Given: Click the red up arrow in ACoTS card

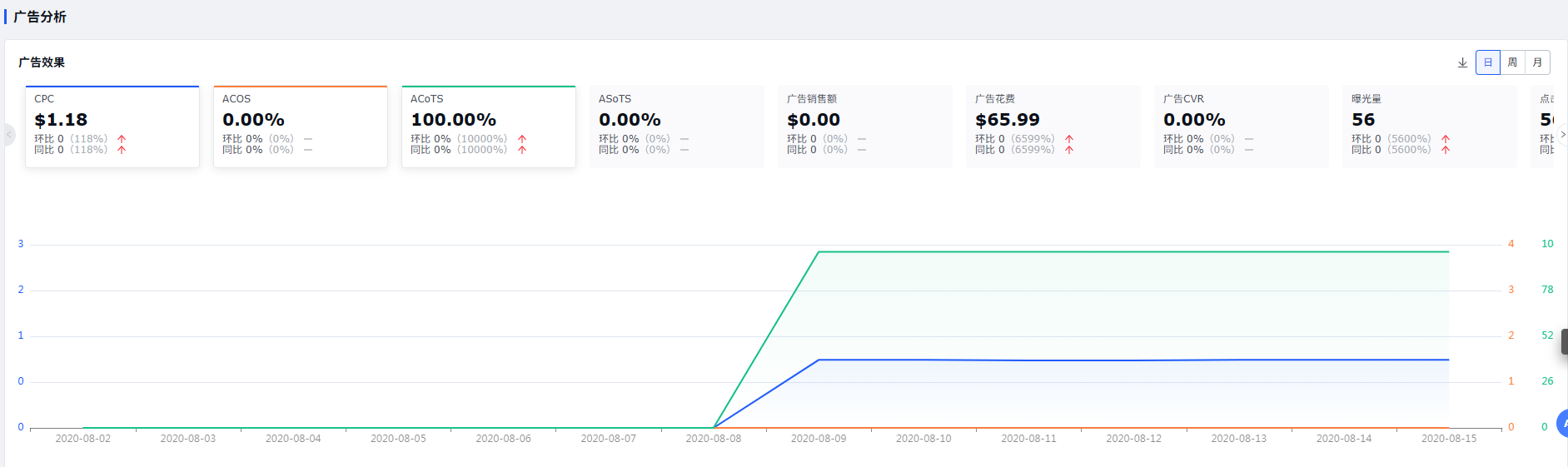Looking at the screenshot, I should 522,139.
